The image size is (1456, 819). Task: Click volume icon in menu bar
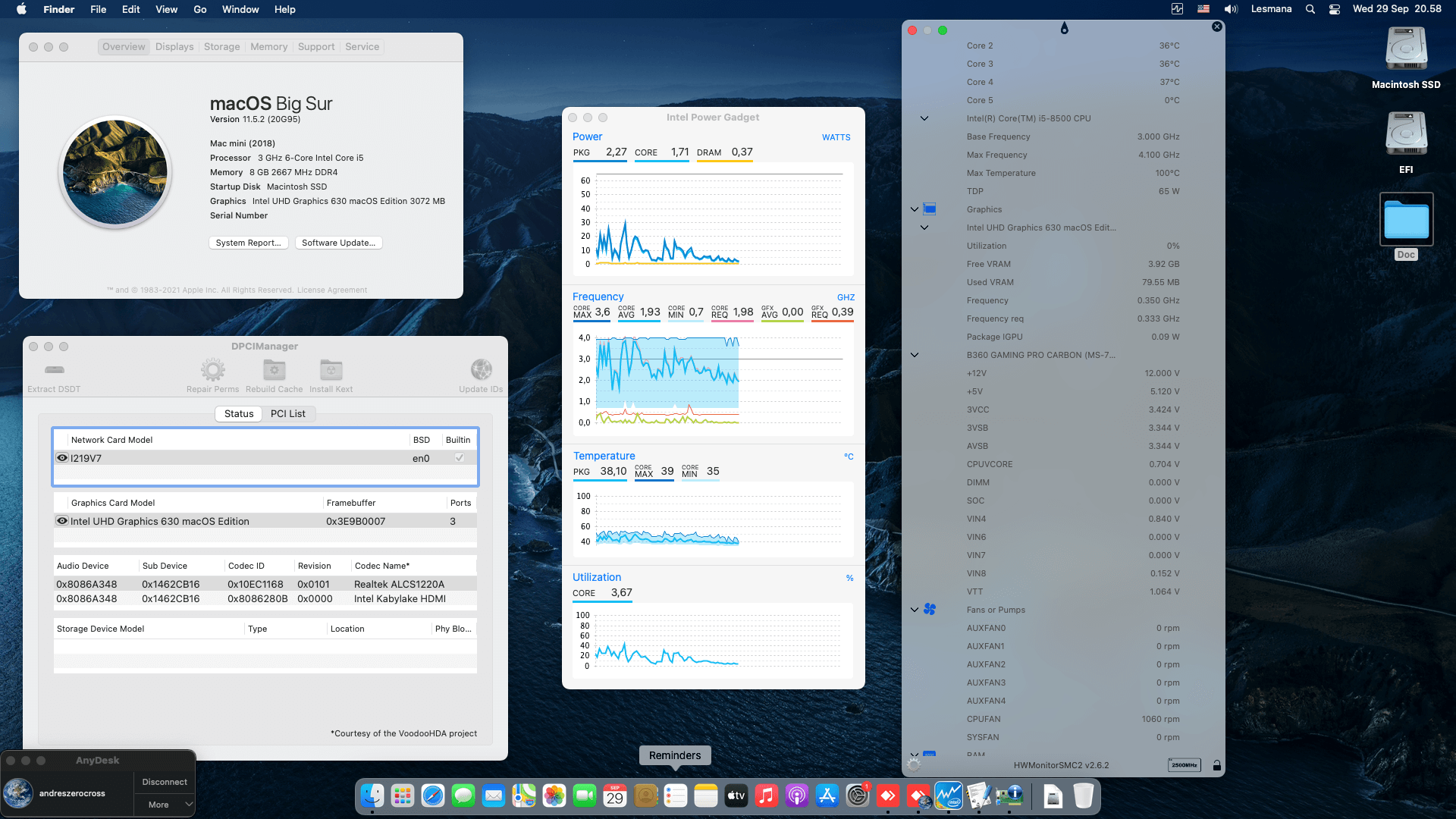(1231, 9)
